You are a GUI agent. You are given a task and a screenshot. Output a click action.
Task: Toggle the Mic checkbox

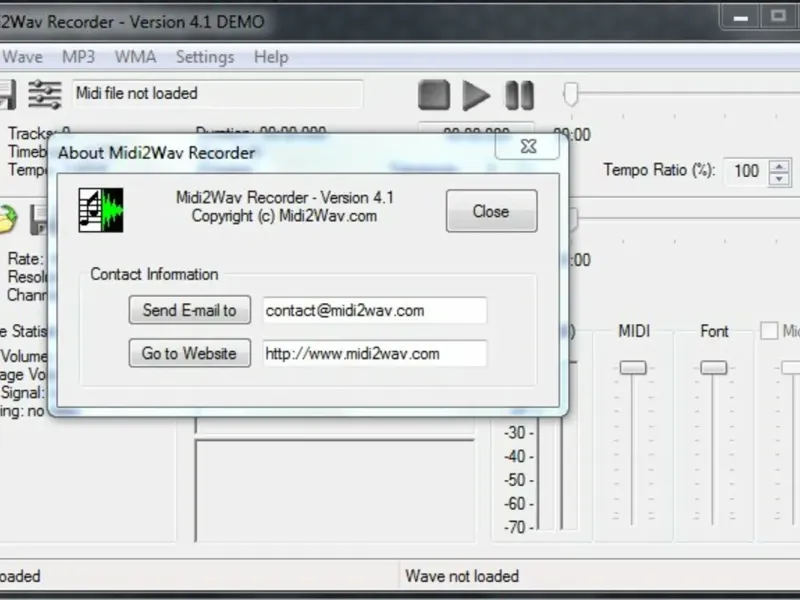pyautogui.click(x=769, y=331)
